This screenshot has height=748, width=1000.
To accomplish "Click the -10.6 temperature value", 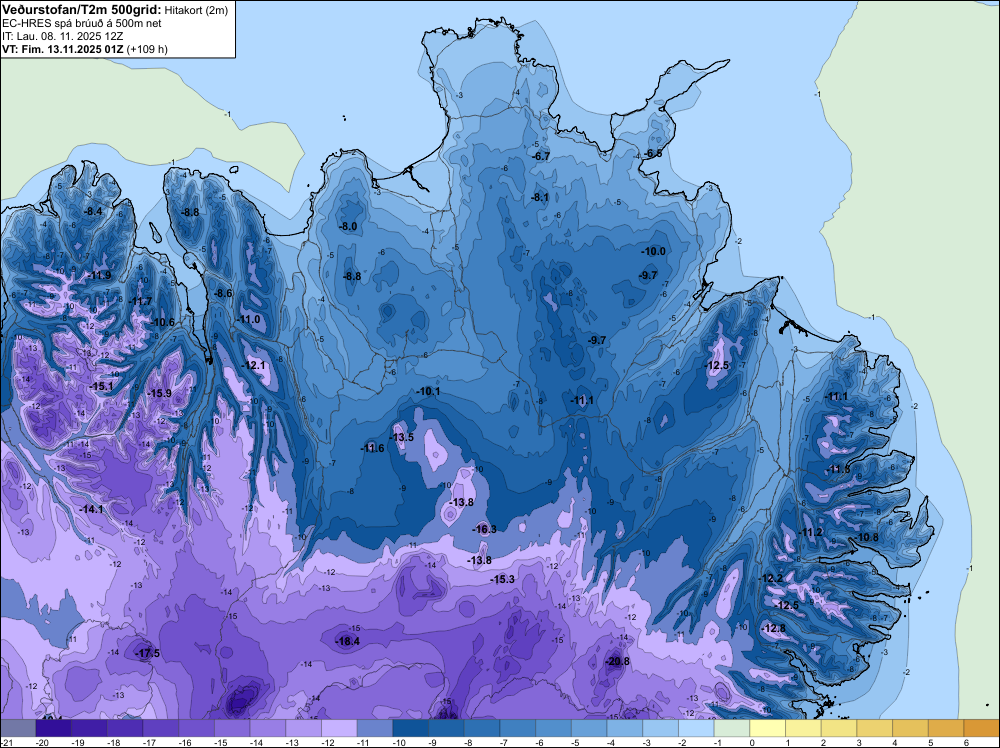I will [162, 322].
